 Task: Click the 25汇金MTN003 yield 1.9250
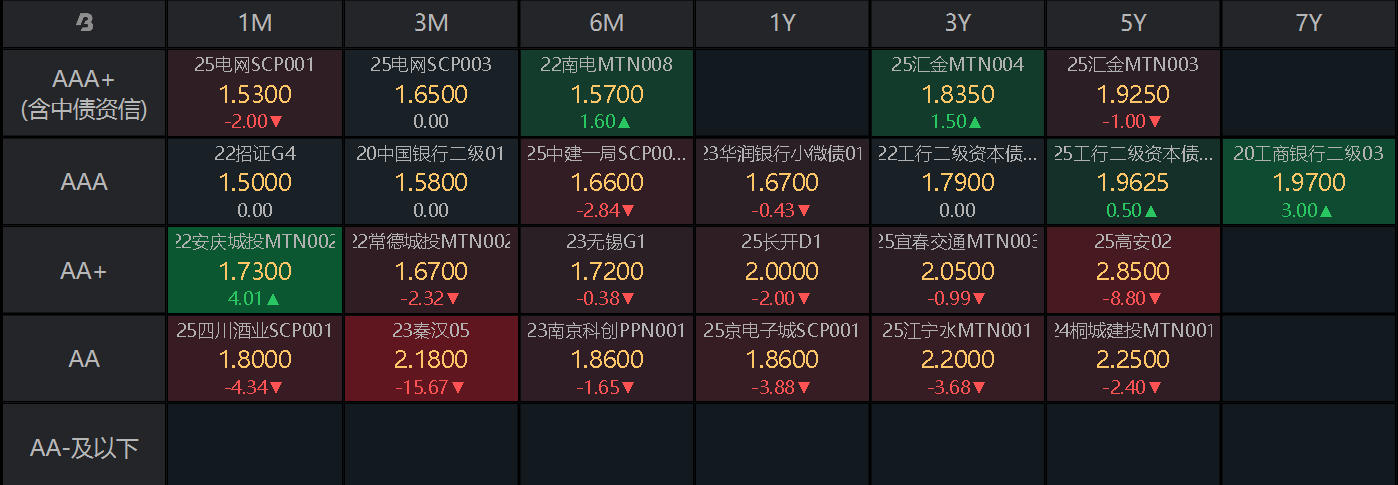(1133, 95)
